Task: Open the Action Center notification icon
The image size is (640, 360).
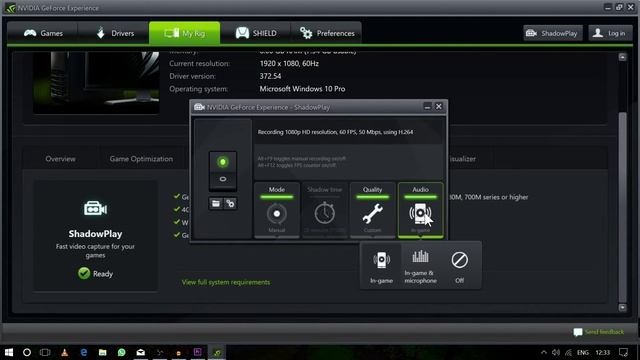Action: coord(623,352)
